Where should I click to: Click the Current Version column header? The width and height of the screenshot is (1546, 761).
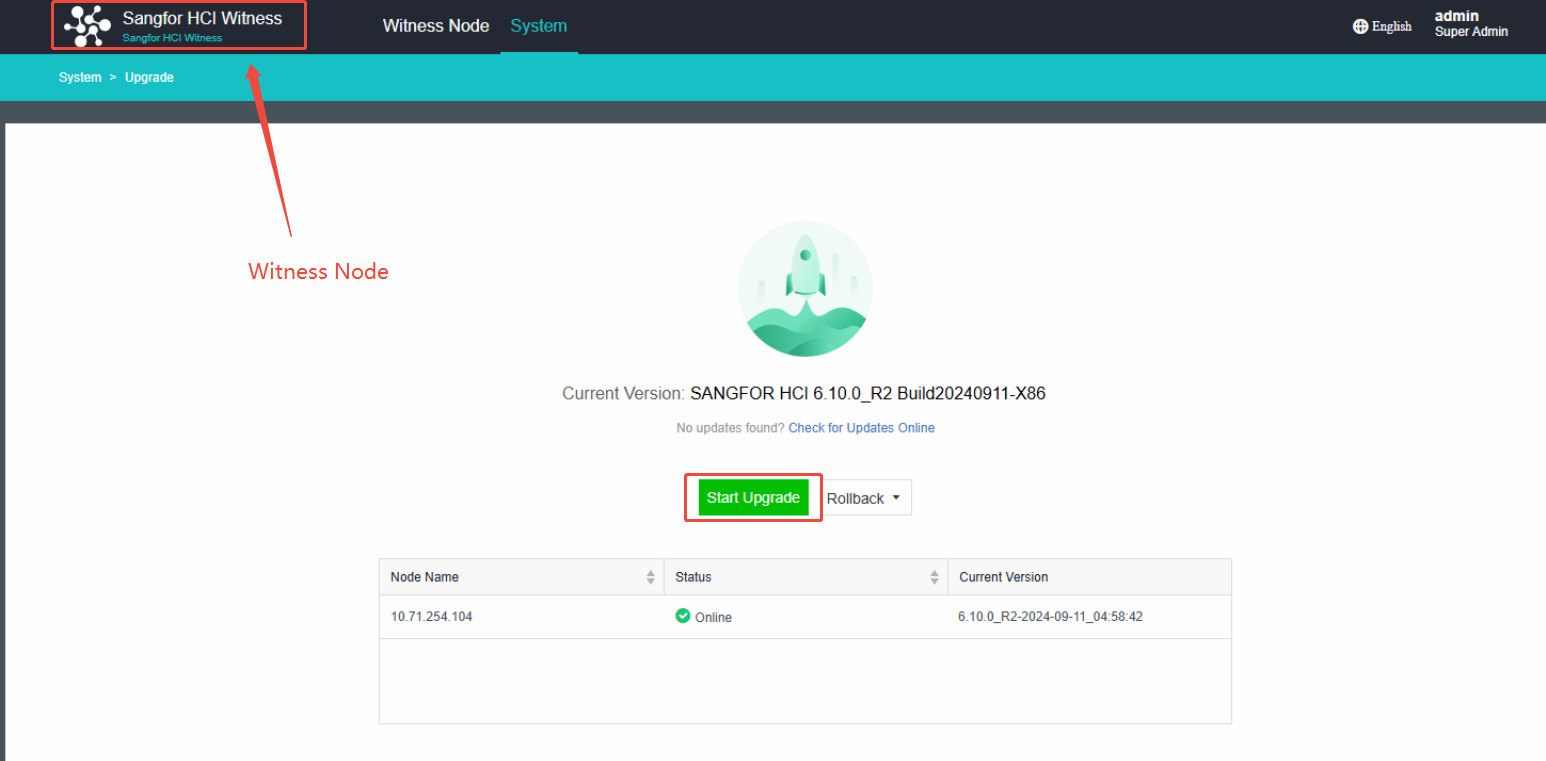[1089, 577]
